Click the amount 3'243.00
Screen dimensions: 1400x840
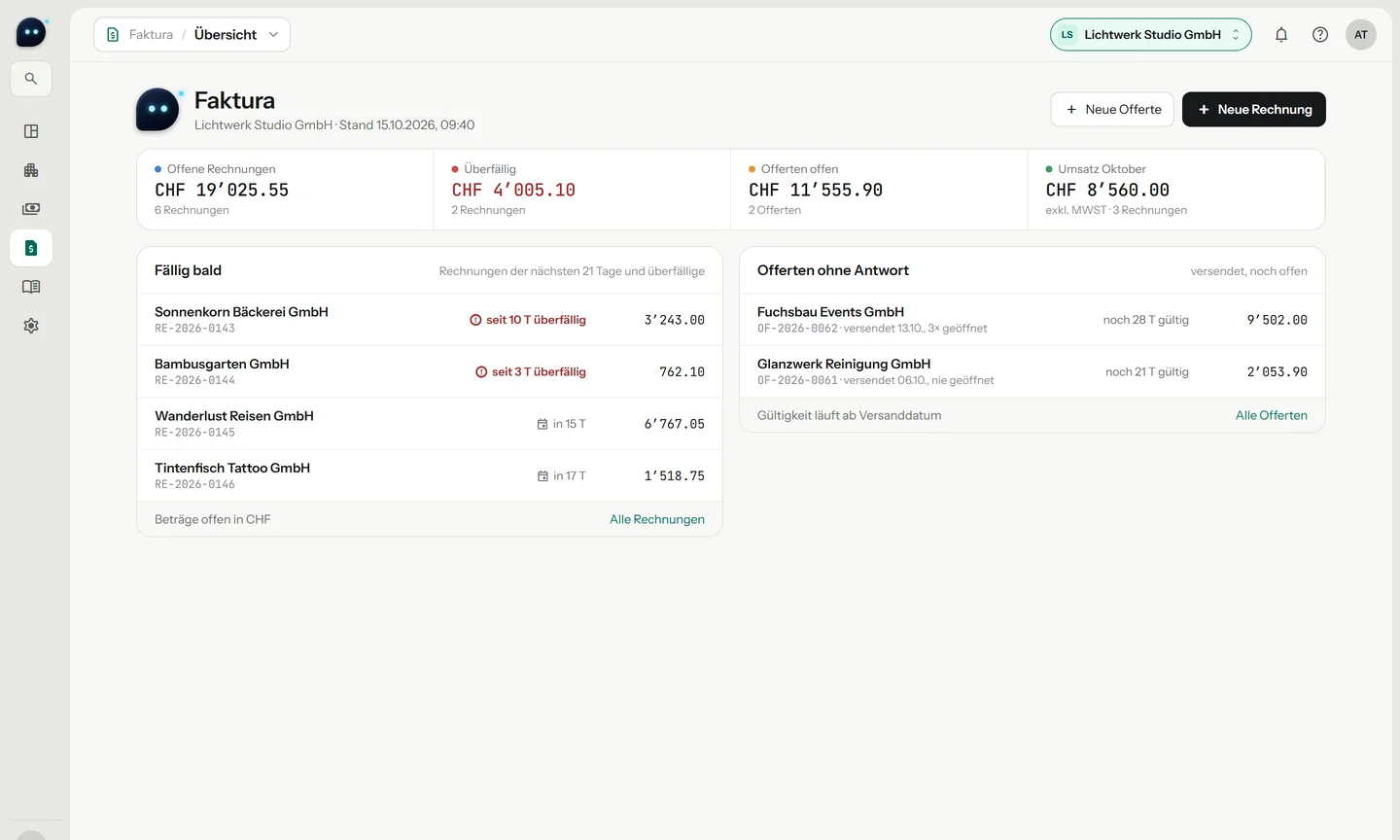tap(675, 320)
